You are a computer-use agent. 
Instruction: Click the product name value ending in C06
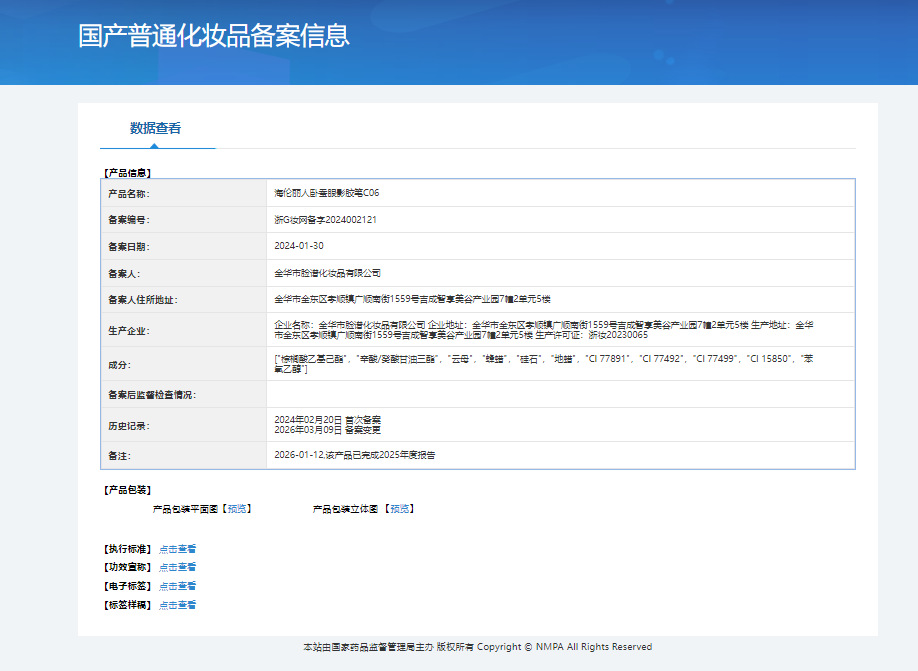[x=327, y=193]
